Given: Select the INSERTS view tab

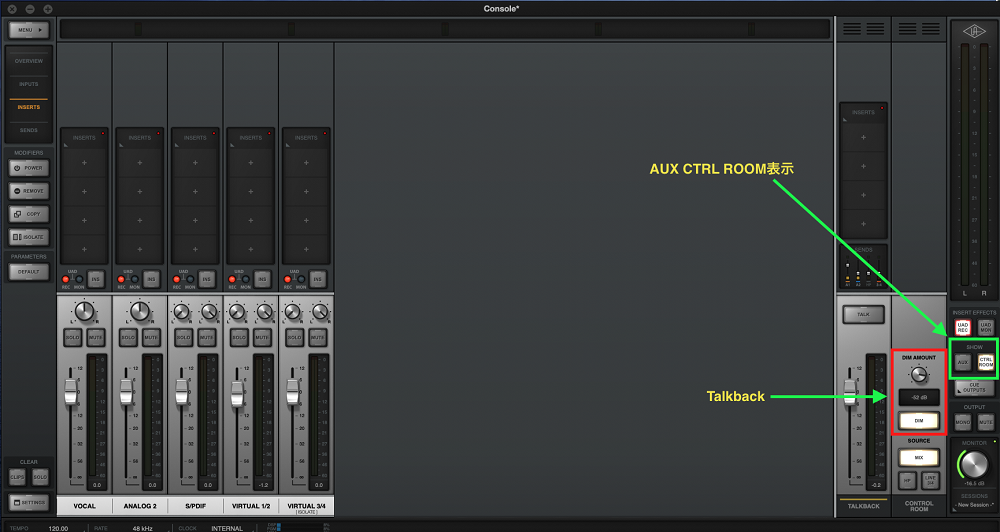Looking at the screenshot, I should click(x=29, y=107).
